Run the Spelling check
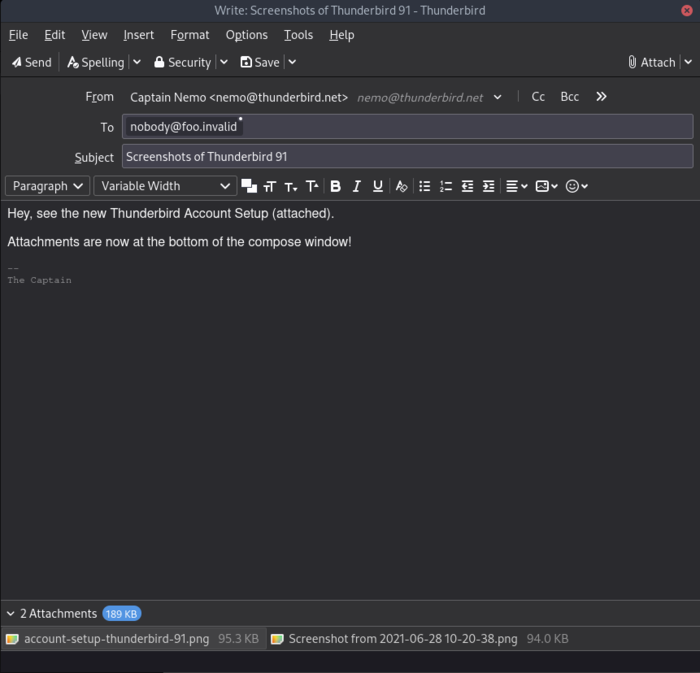This screenshot has height=673, width=700. point(96,62)
